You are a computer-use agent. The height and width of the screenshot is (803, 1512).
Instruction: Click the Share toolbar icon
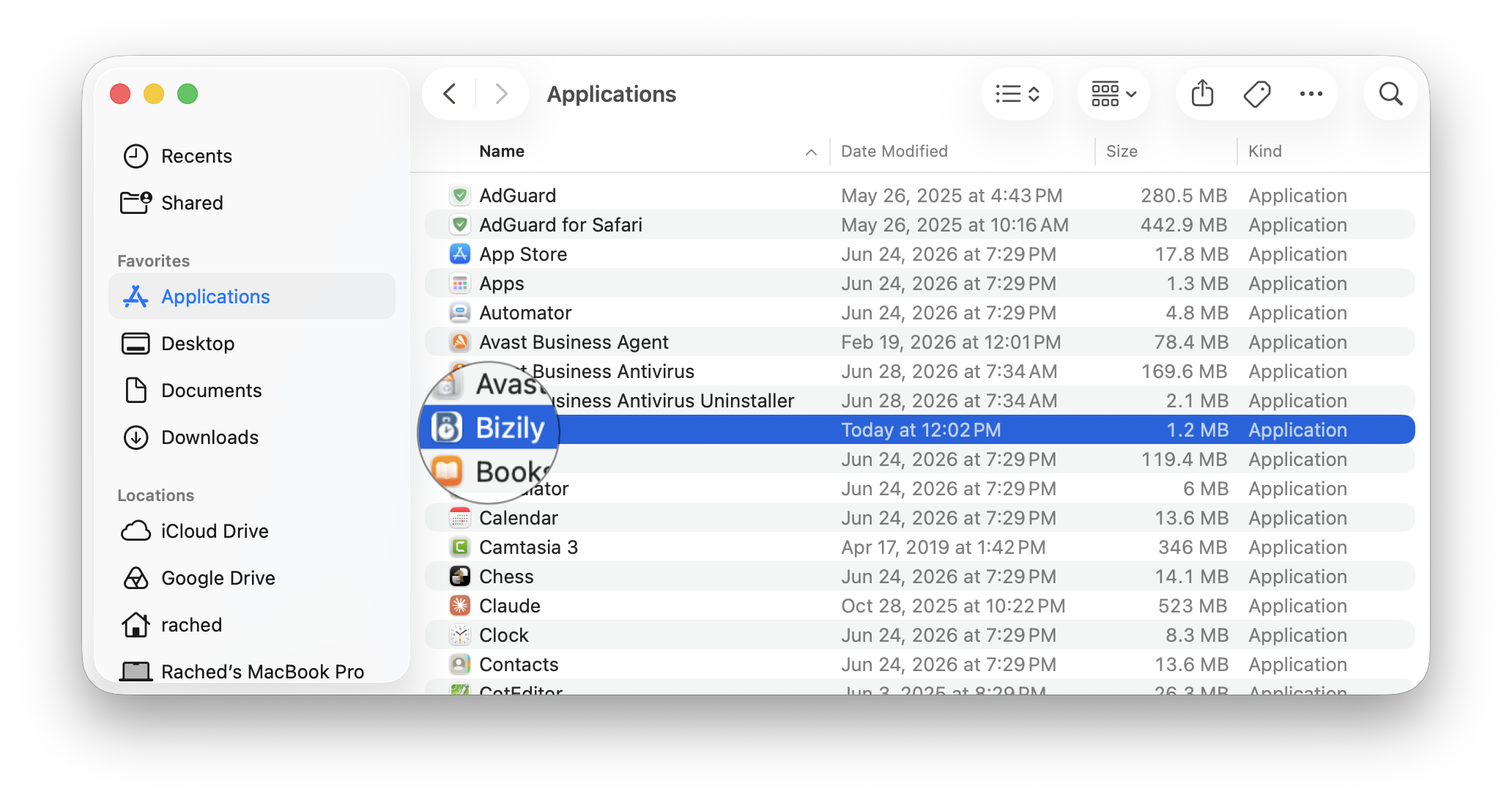click(x=1202, y=94)
